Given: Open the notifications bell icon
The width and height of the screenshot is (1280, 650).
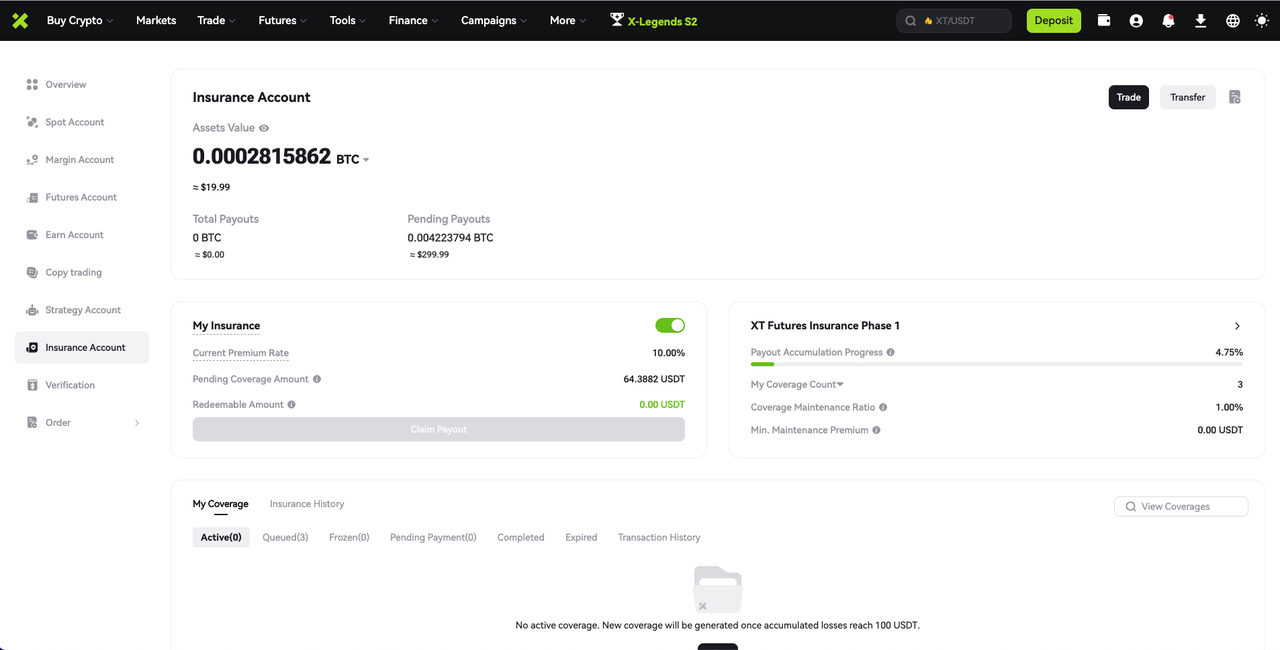Looking at the screenshot, I should click(1168, 20).
